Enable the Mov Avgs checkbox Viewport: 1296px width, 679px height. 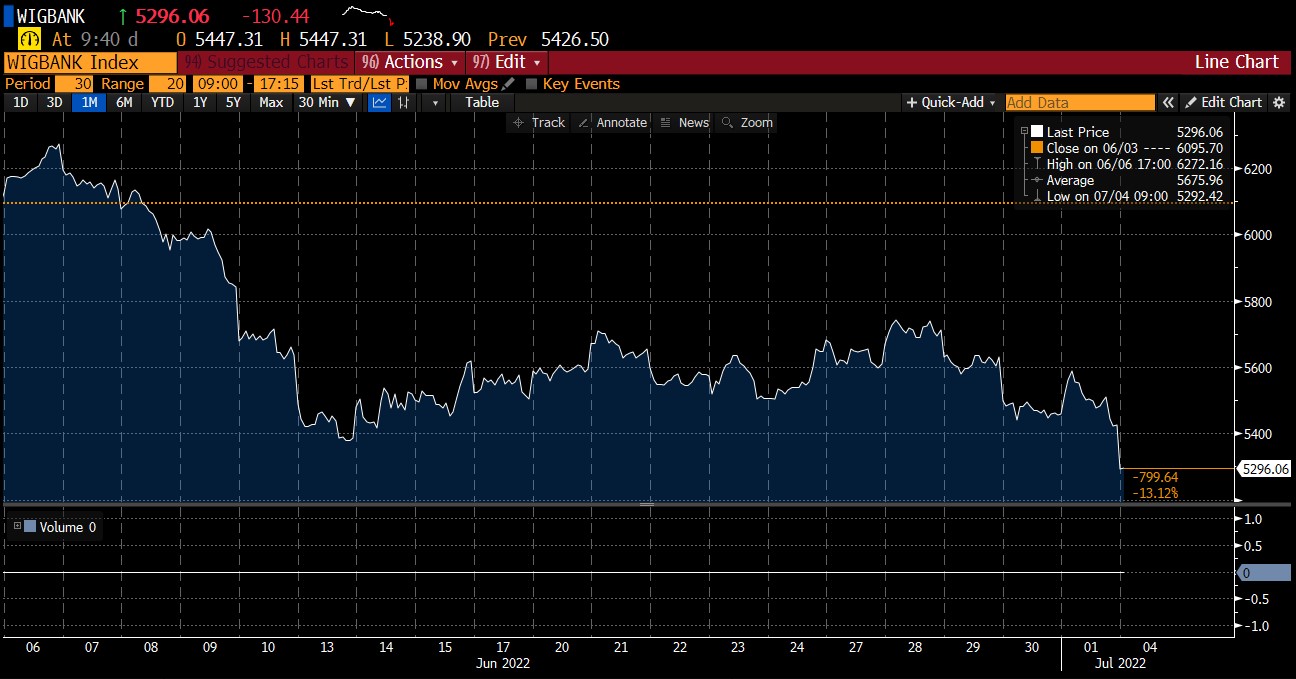click(421, 84)
